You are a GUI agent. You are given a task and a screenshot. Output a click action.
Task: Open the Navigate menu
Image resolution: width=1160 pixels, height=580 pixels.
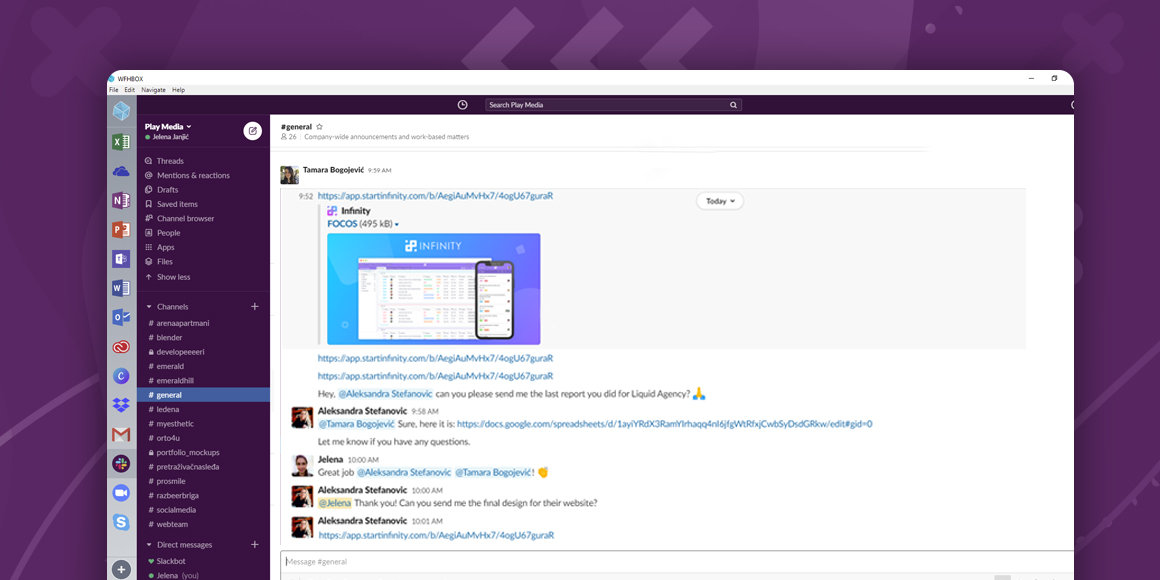tap(154, 90)
